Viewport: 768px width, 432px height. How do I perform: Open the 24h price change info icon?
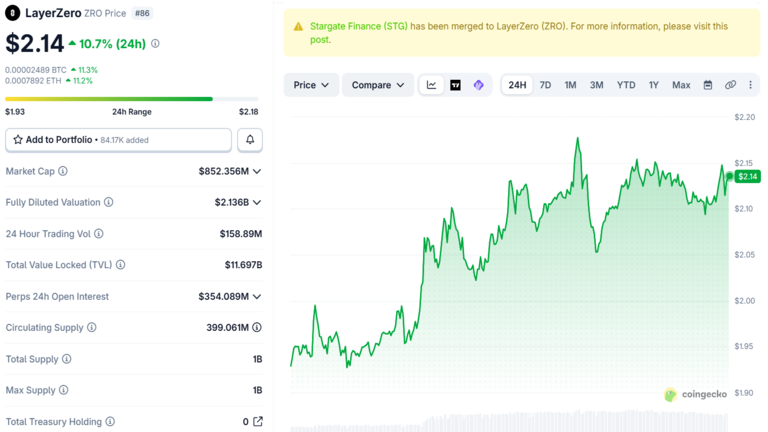(155, 44)
